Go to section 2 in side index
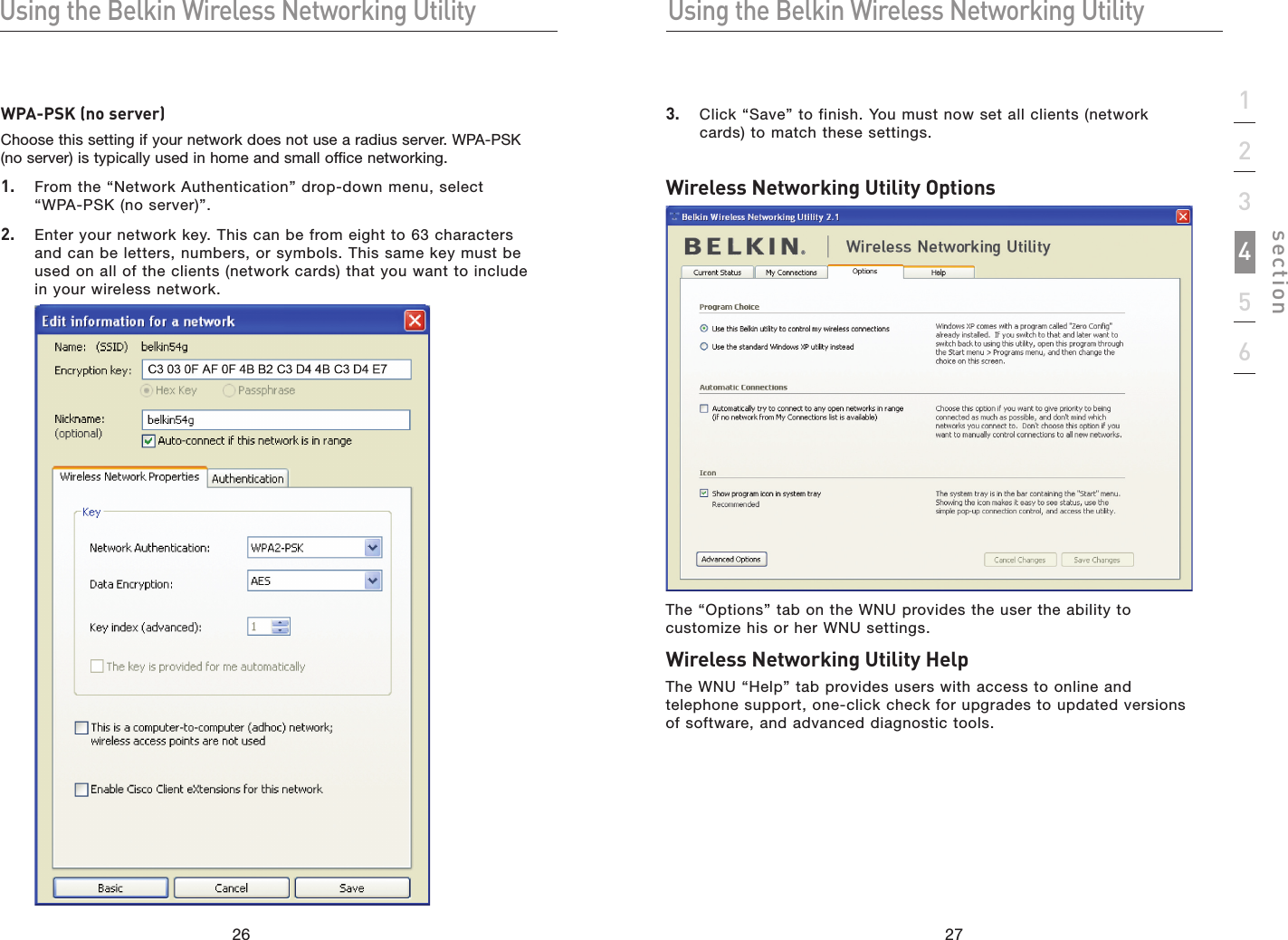This screenshot has height=940, width=1288. 1245,150
